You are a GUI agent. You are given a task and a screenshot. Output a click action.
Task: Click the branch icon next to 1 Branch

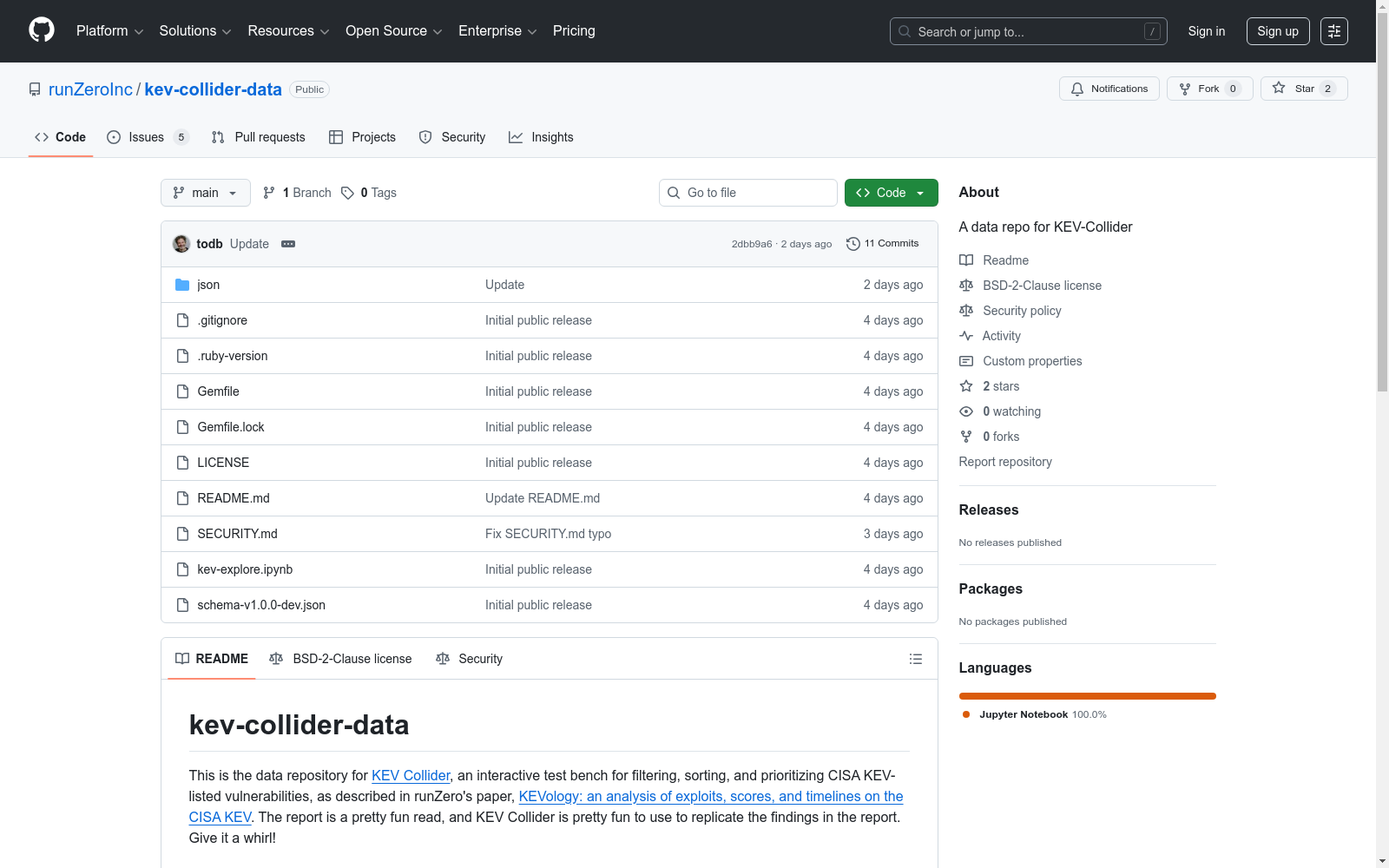(x=269, y=193)
